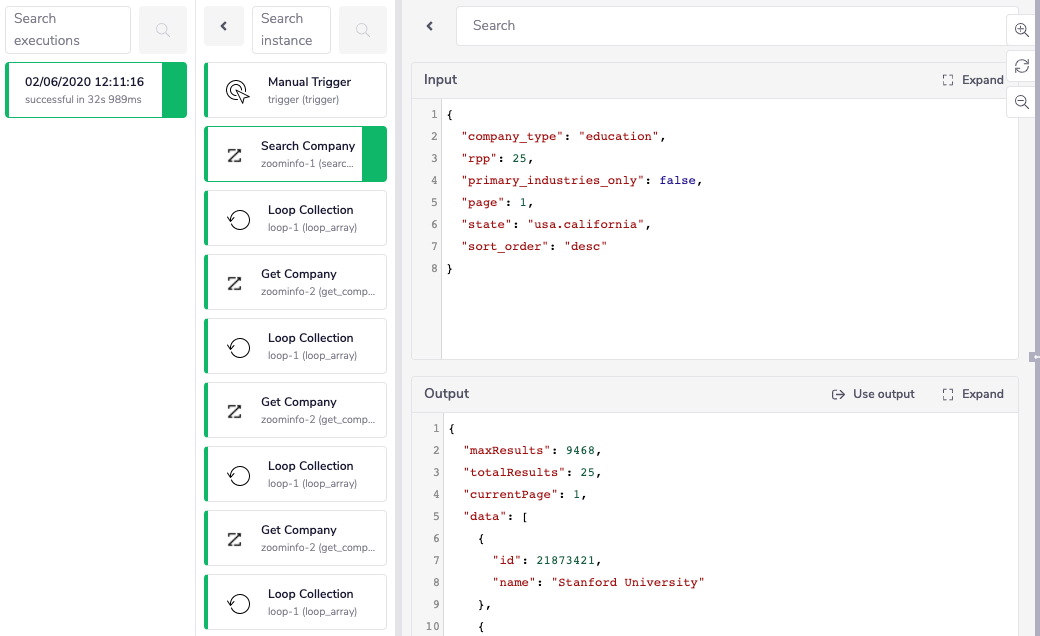1040x636 pixels.
Task: Click ZoomInfo icon on first Get Company step
Action: pos(235,283)
